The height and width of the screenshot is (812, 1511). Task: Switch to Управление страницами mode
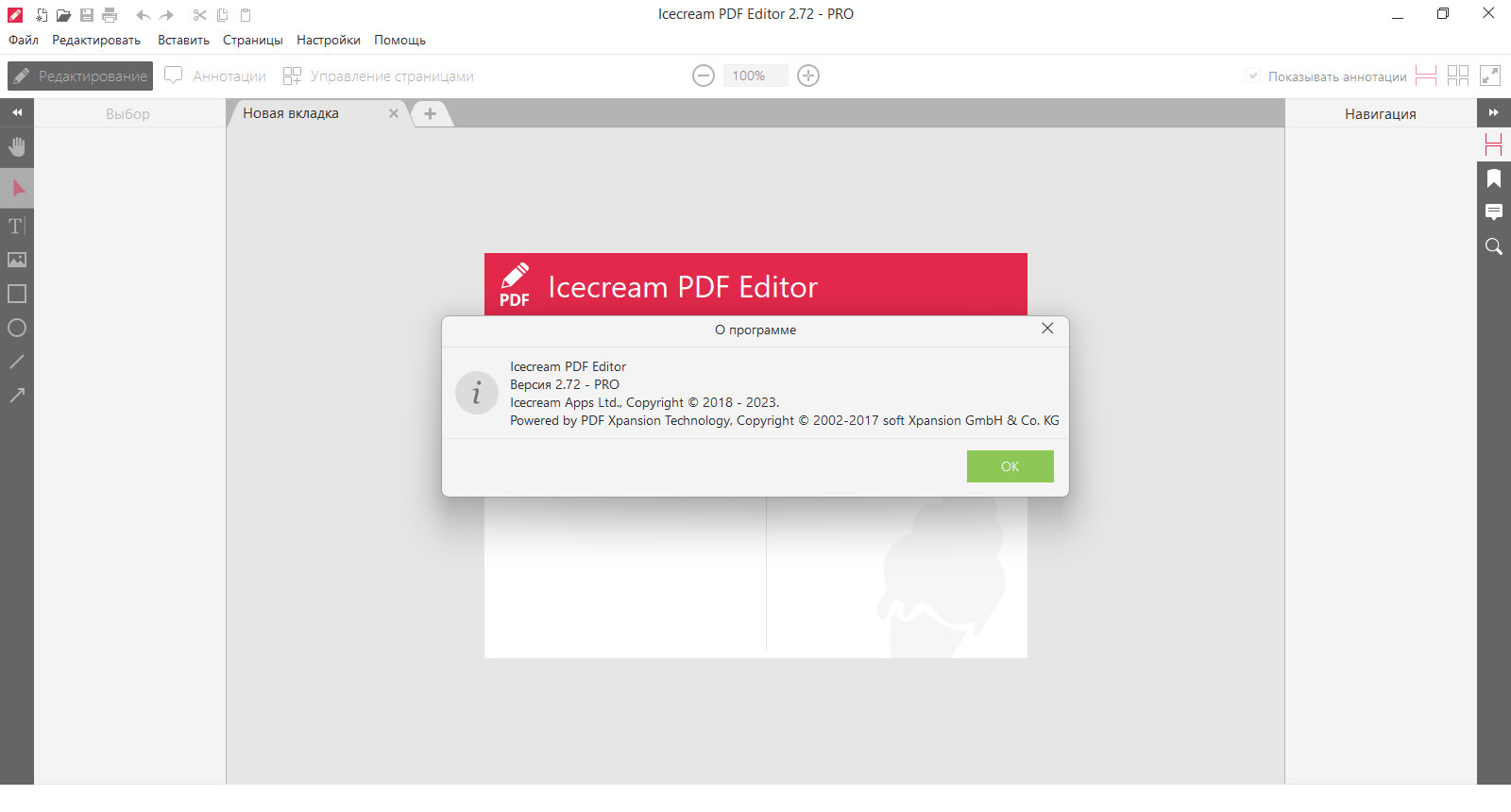379,76
